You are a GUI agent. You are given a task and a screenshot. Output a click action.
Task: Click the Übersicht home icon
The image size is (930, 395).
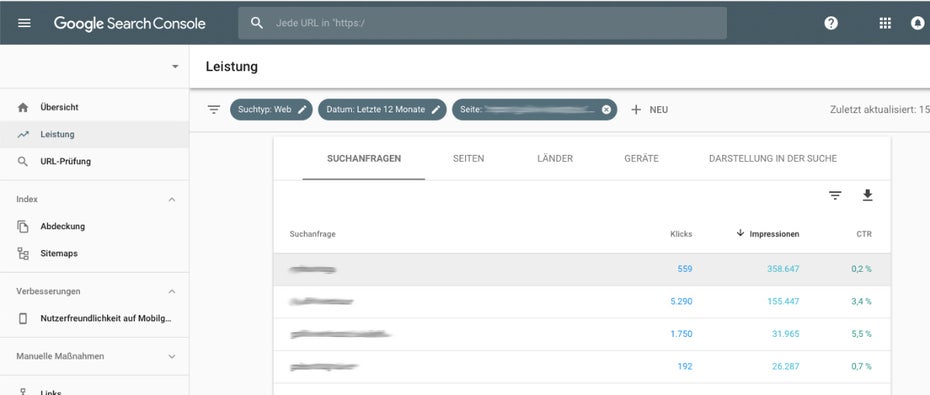[x=23, y=107]
